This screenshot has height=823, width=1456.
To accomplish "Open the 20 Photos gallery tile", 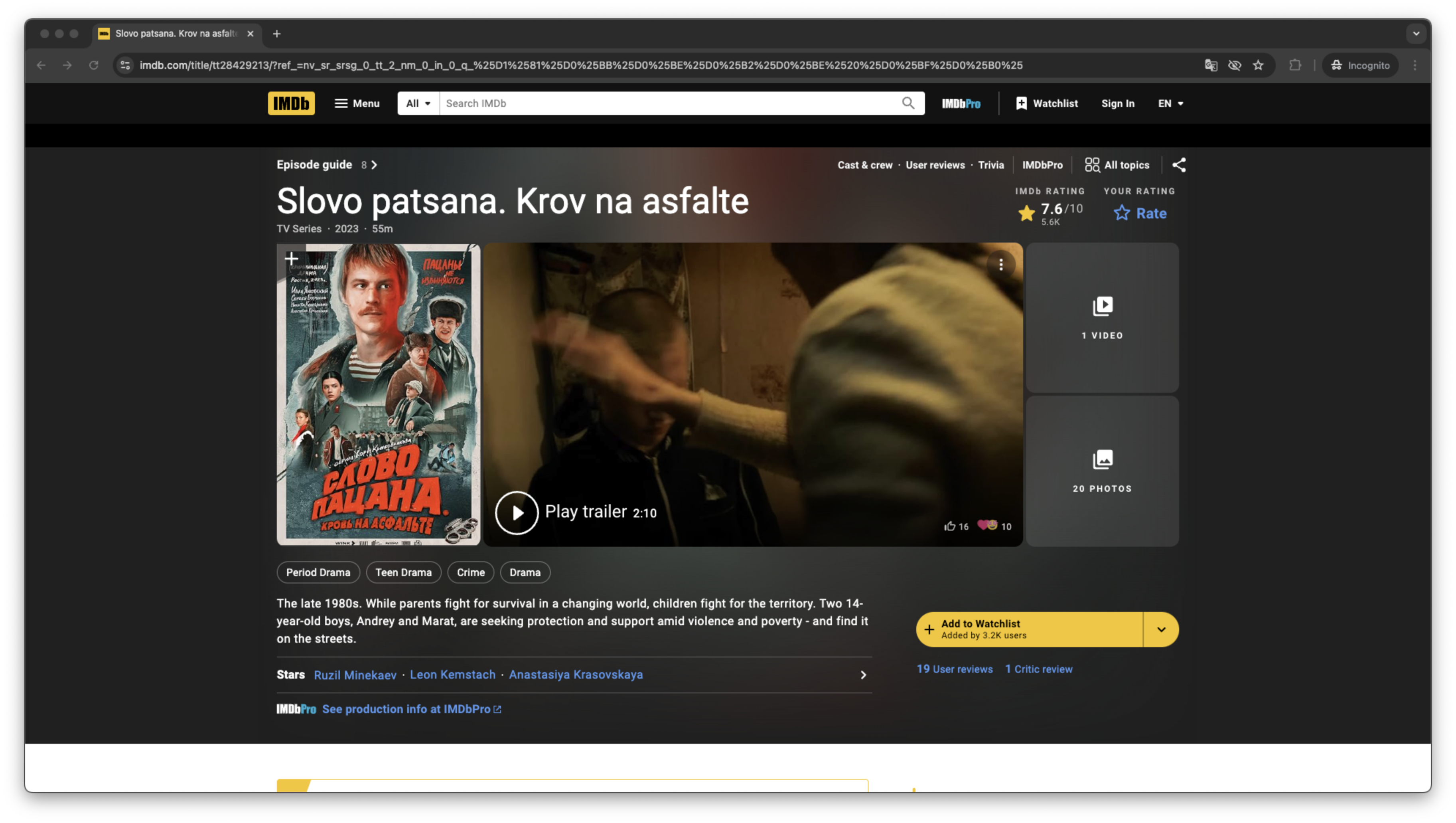I will (x=1102, y=471).
